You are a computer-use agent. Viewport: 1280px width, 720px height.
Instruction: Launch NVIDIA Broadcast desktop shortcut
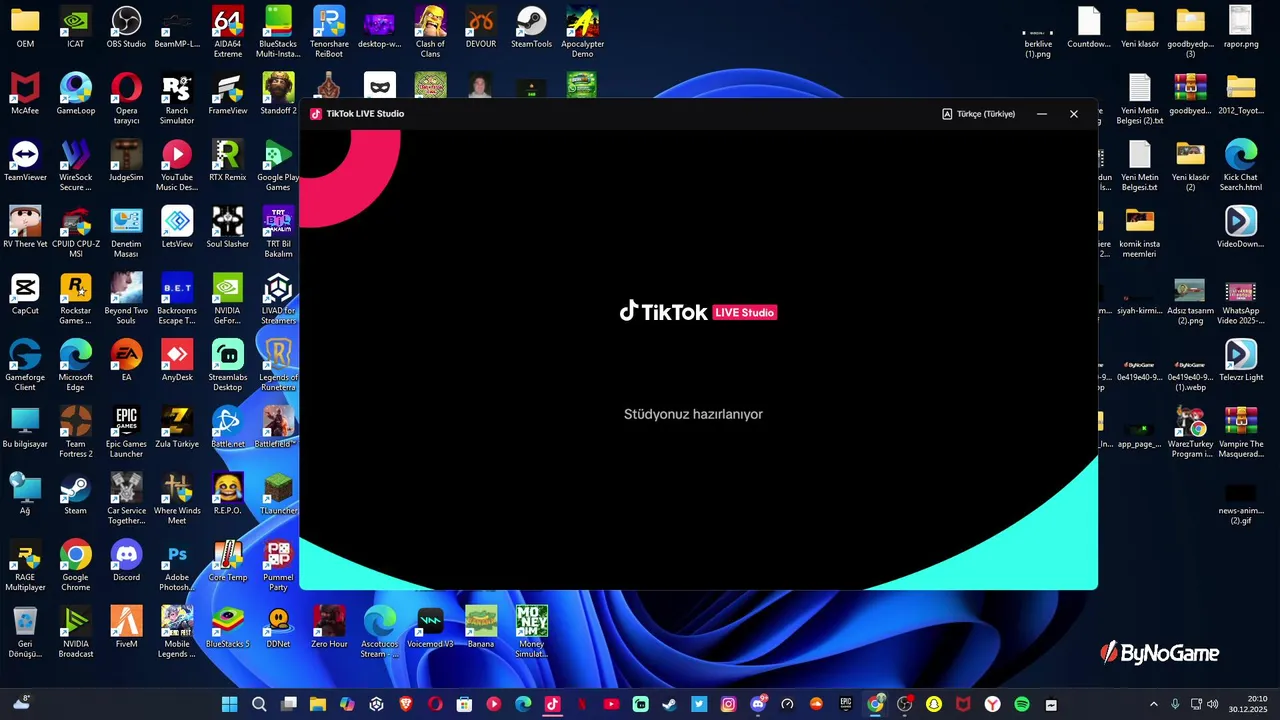click(x=76, y=633)
